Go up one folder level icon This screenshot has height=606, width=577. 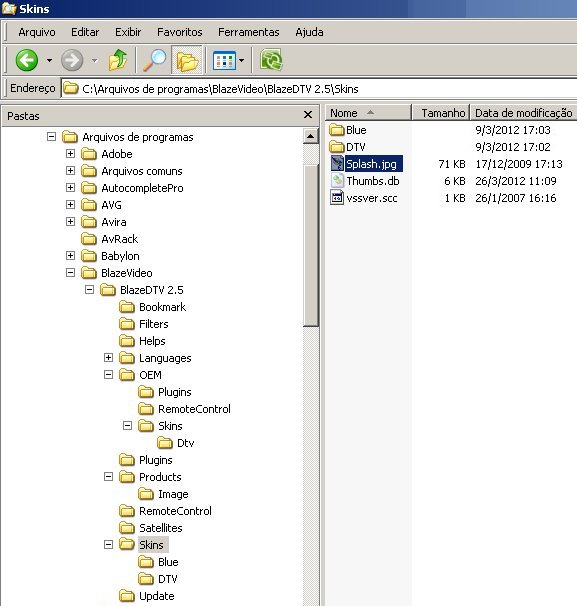pyautogui.click(x=118, y=60)
